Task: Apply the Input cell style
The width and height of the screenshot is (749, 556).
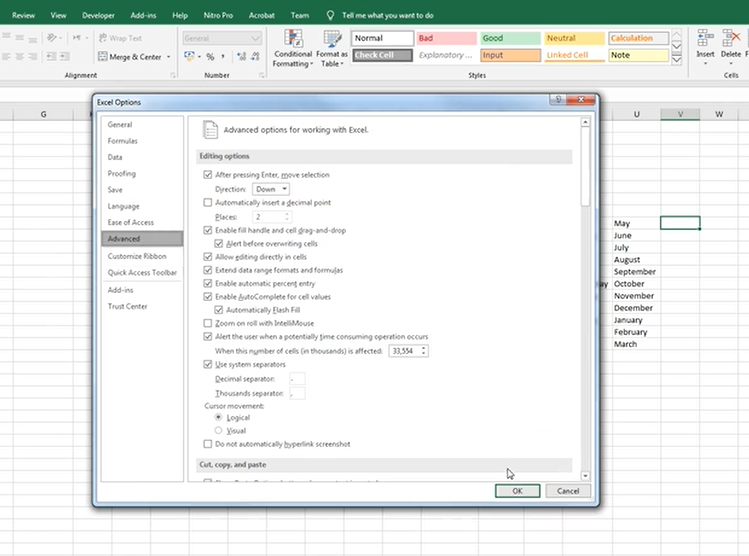Action: [x=510, y=55]
